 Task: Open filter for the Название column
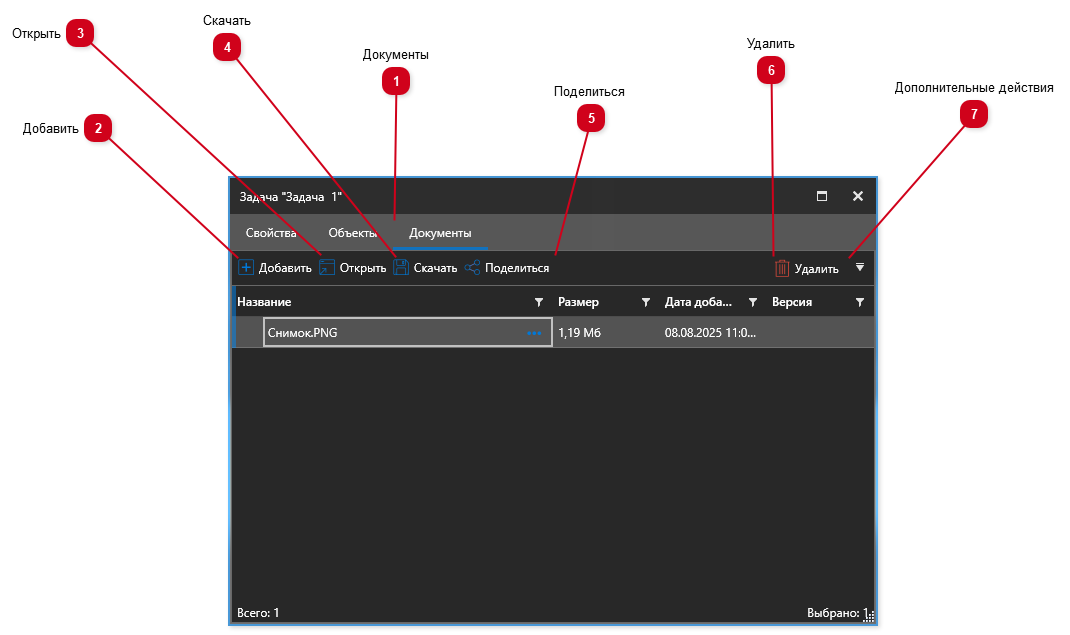click(539, 302)
